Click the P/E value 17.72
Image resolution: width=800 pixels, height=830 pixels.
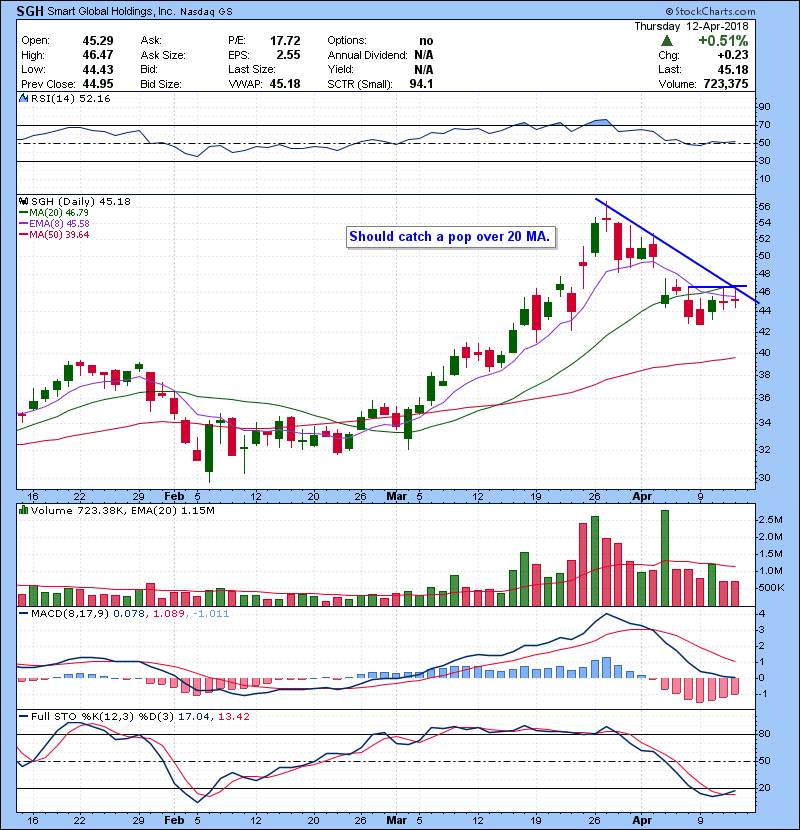pyautogui.click(x=285, y=41)
